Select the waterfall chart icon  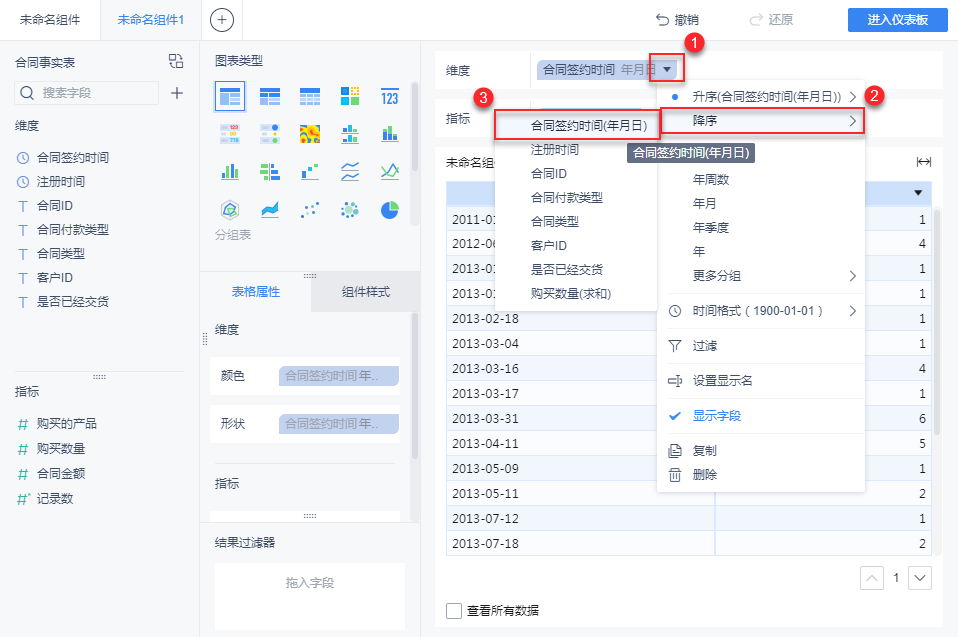[310, 172]
